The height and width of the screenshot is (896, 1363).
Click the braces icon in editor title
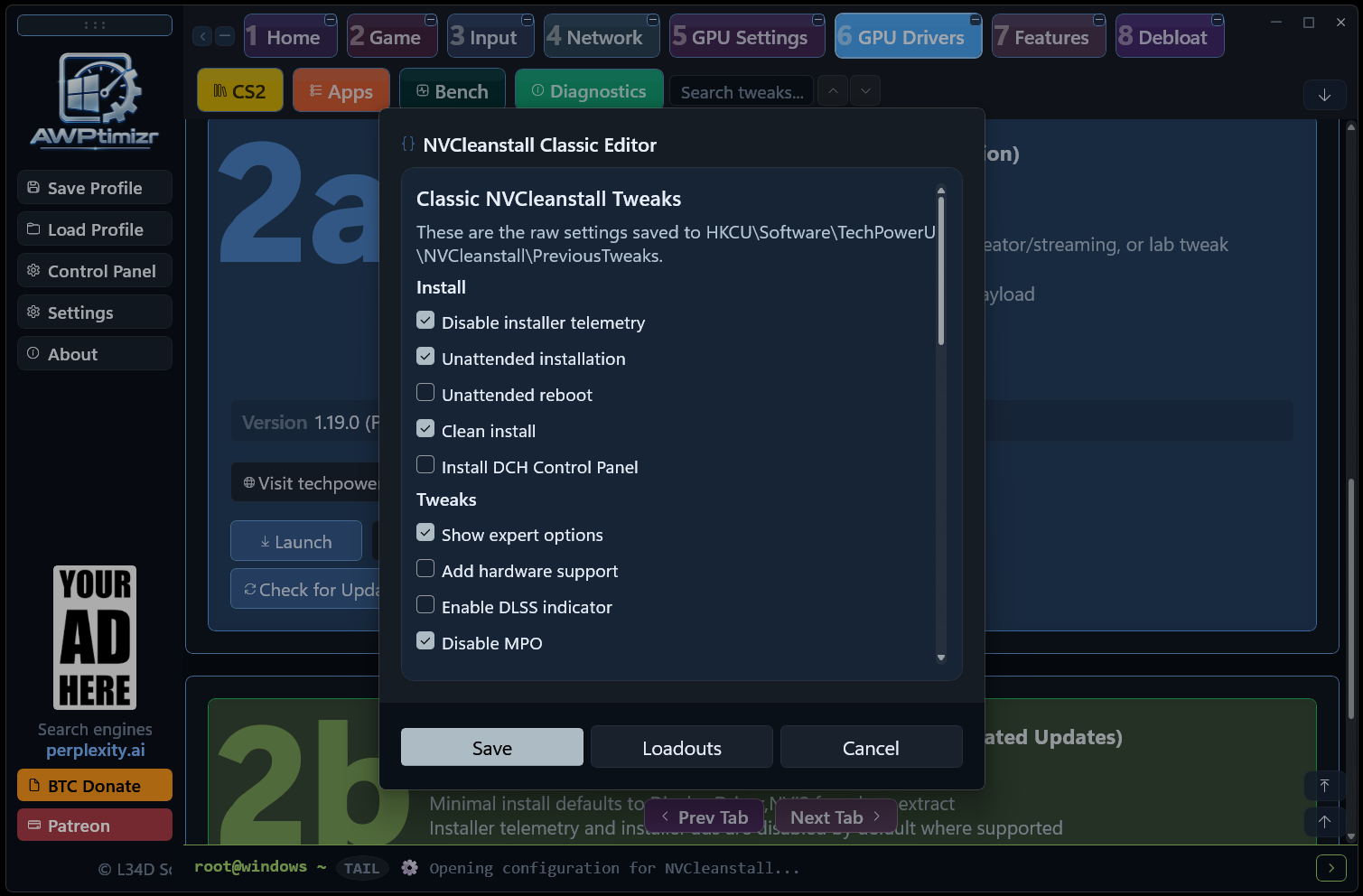point(408,145)
